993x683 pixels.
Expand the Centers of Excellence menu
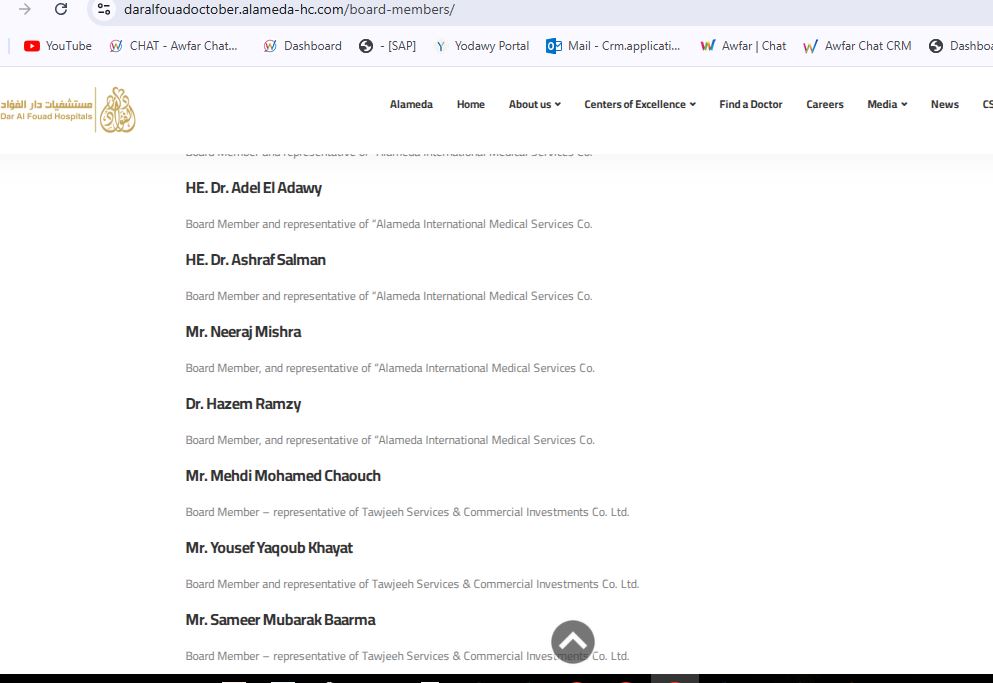coord(640,105)
